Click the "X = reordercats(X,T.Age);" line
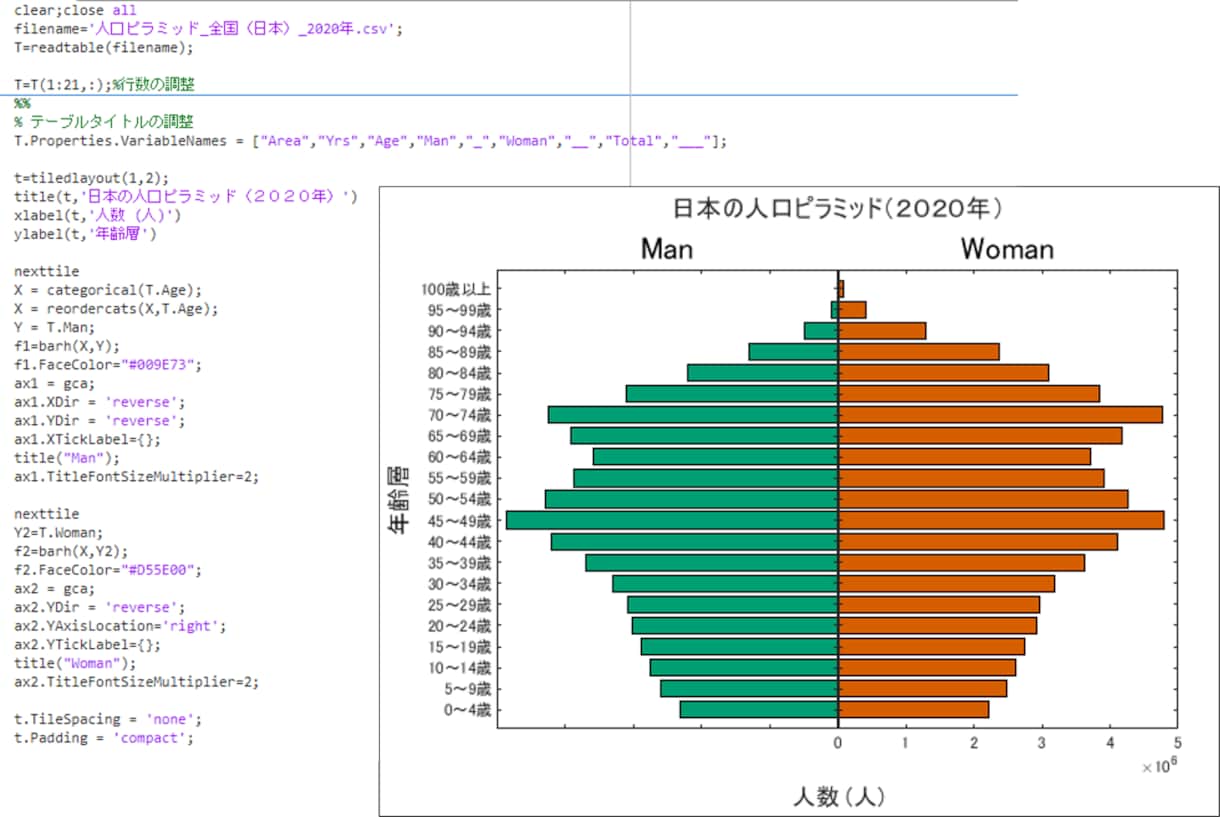 click(x=116, y=309)
